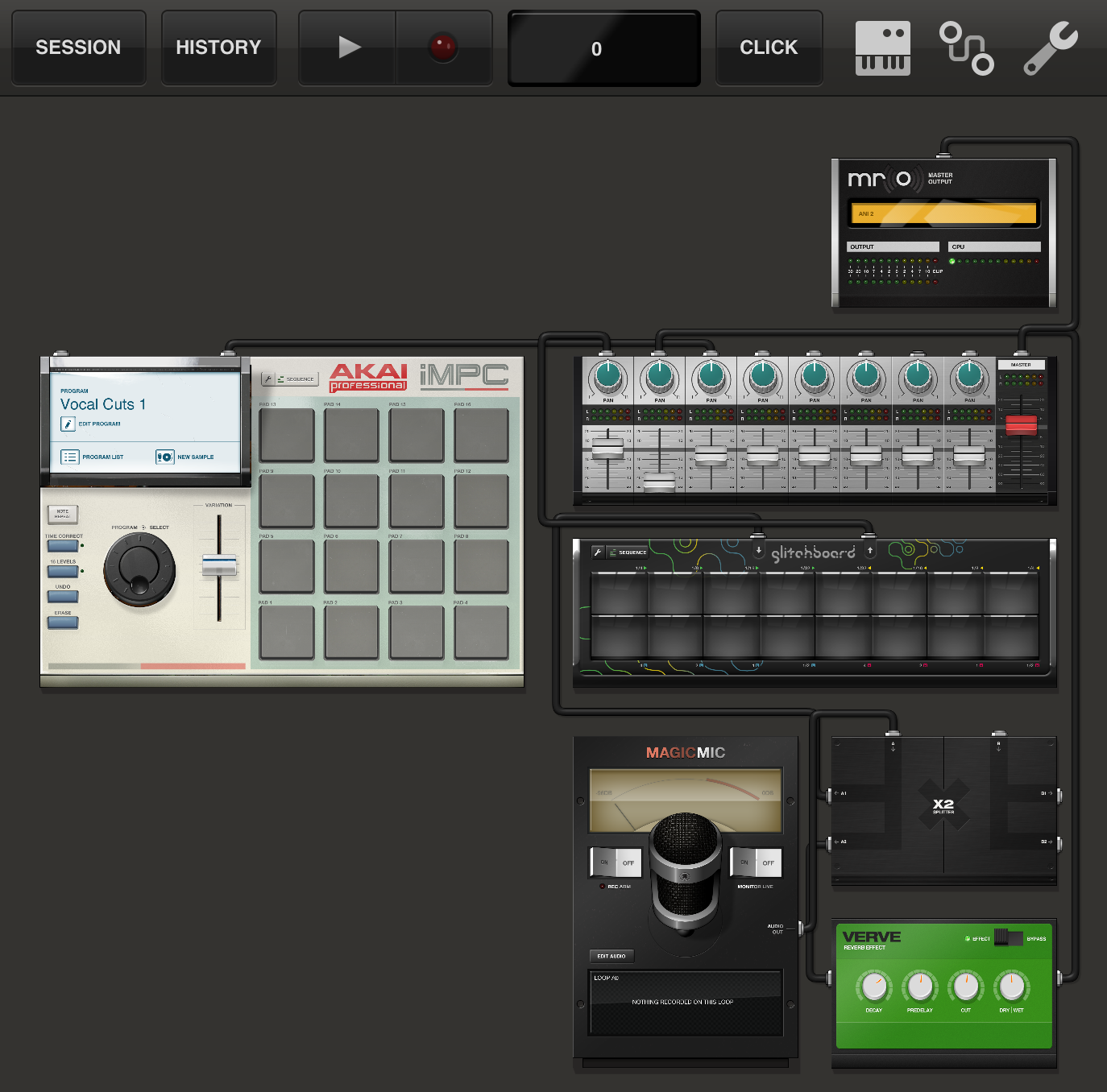Click the Loop A0 display area
Image resolution: width=1107 pixels, height=1092 pixels.
686,1003
